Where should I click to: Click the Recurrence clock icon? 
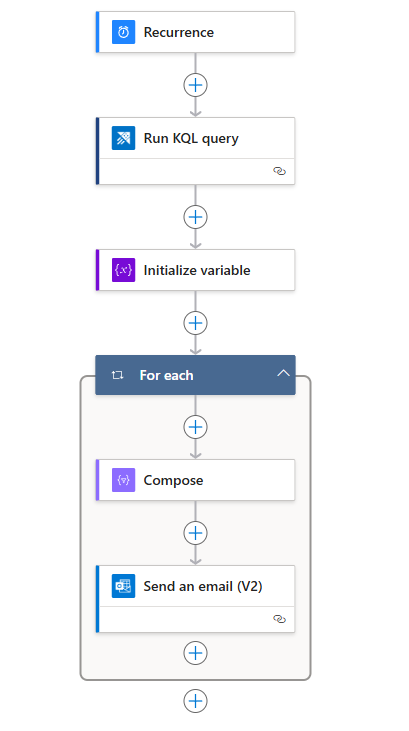tap(123, 32)
